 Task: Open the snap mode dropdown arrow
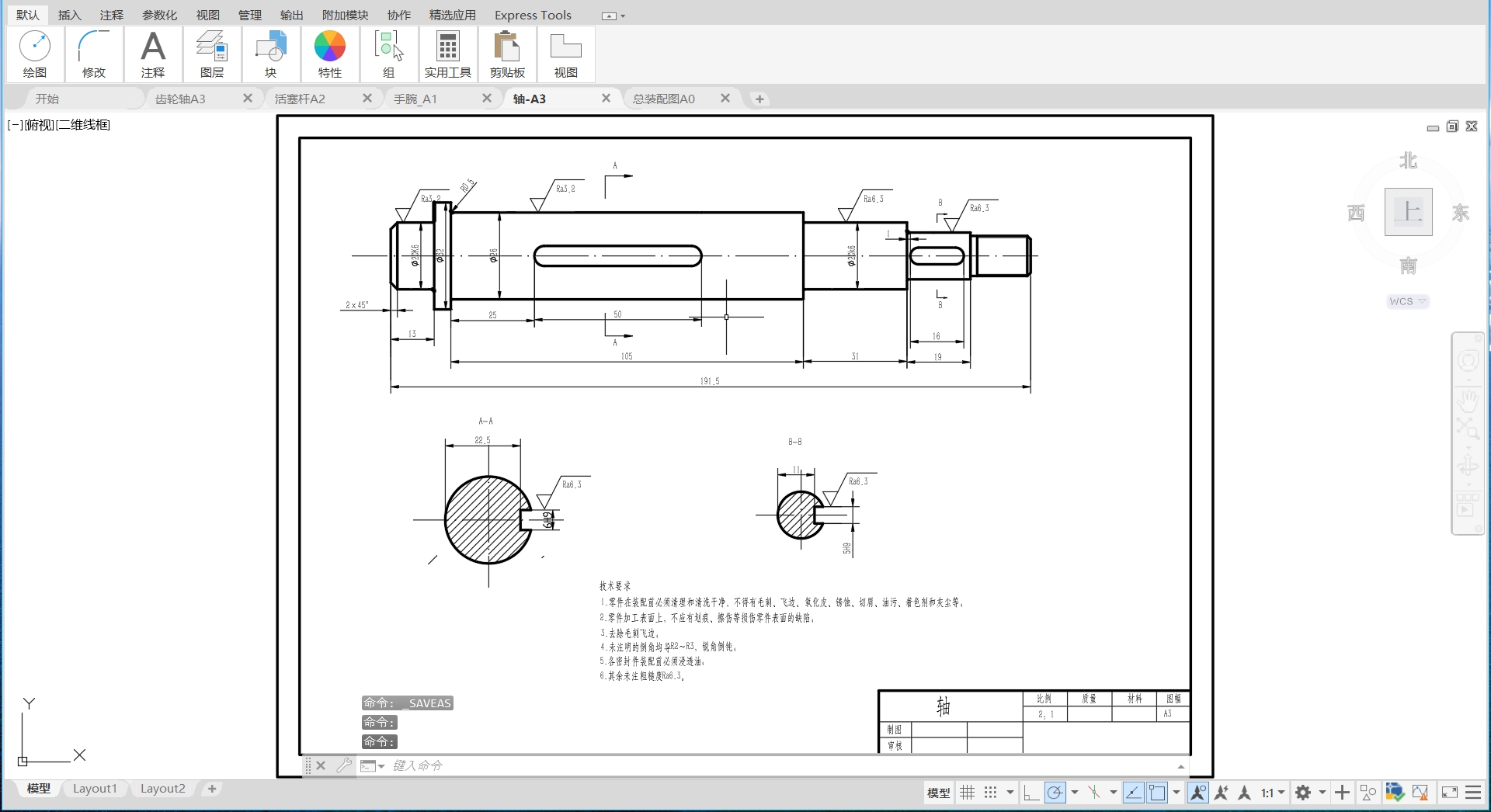1010,793
